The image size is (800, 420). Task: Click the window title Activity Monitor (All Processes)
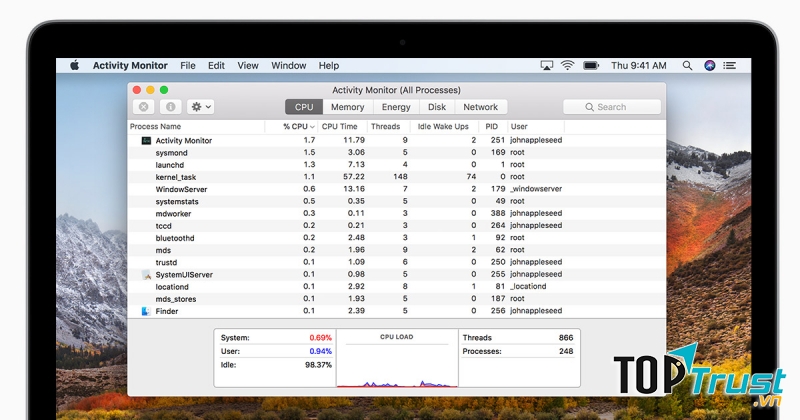pos(396,90)
